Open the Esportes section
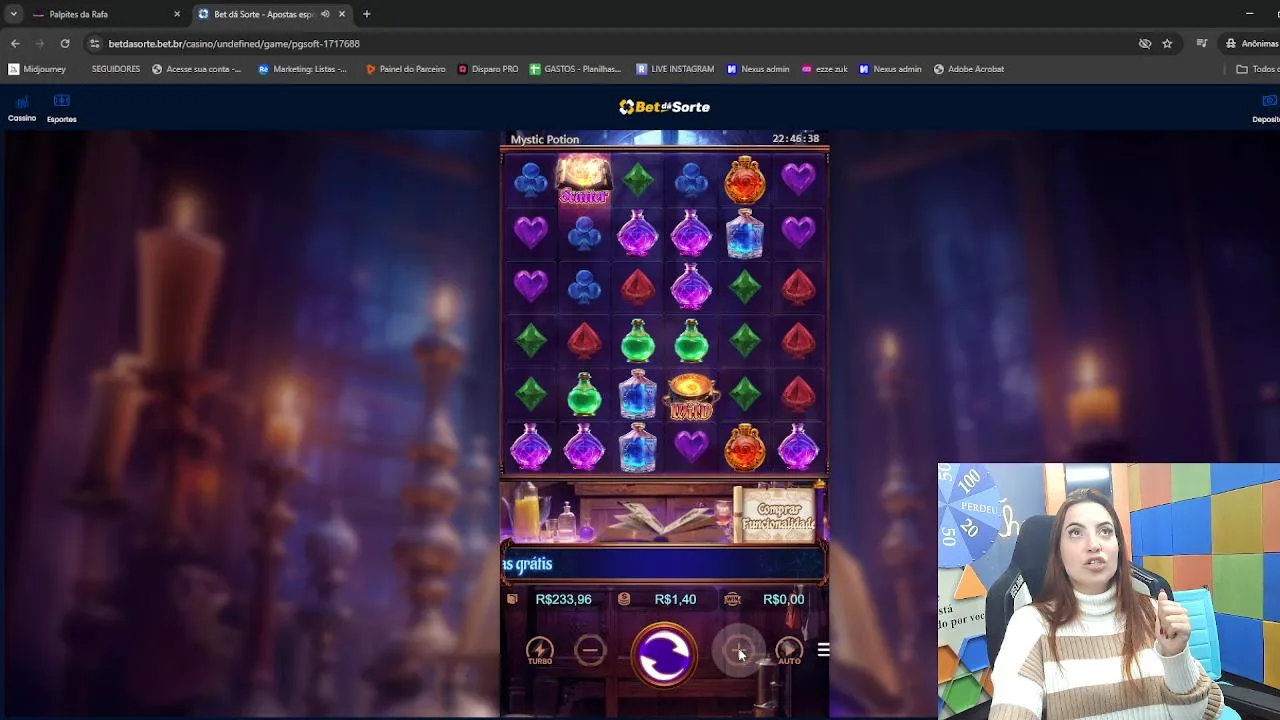This screenshot has height=720, width=1280. pyautogui.click(x=61, y=109)
